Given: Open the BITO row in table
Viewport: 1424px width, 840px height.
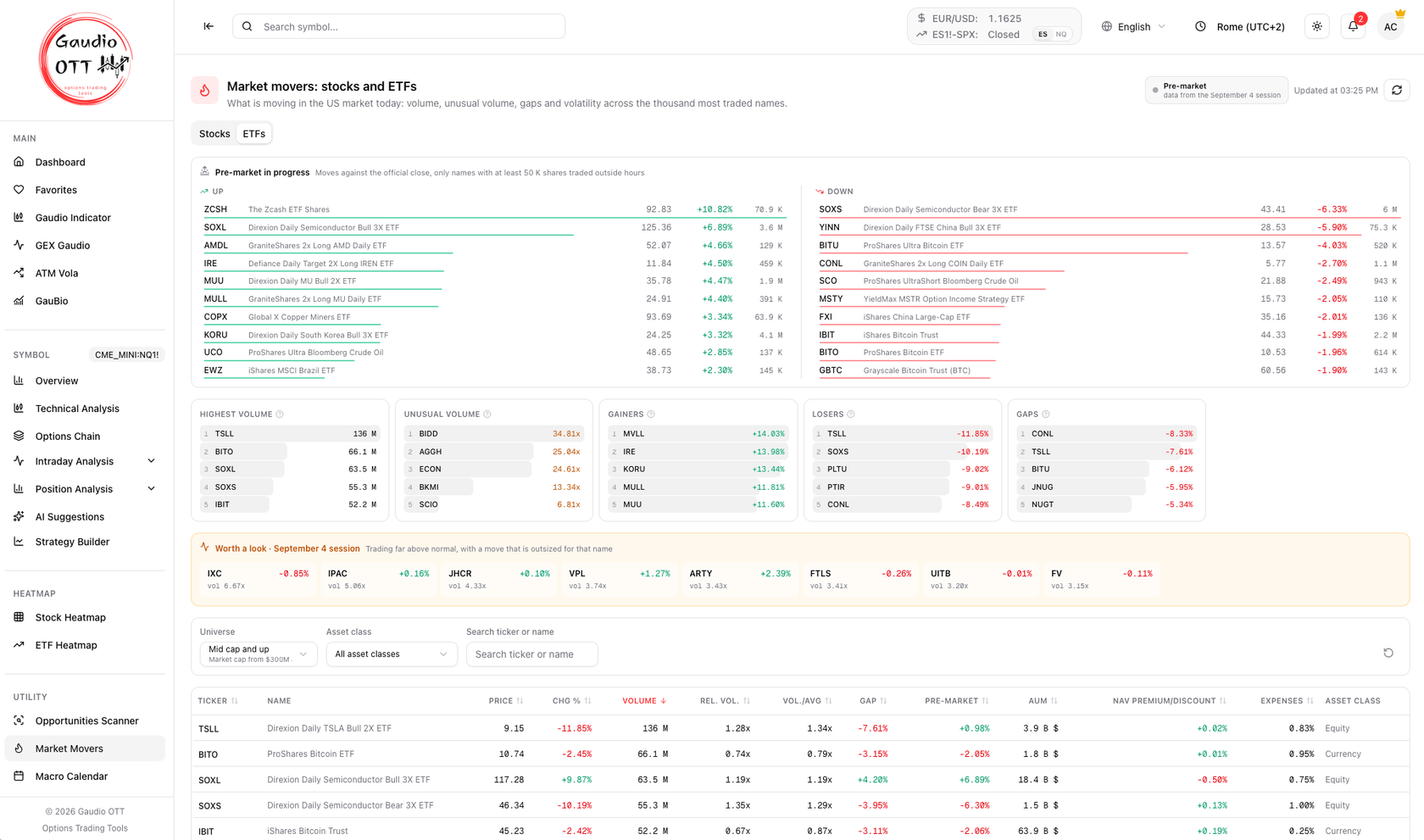Looking at the screenshot, I should tap(800, 754).
